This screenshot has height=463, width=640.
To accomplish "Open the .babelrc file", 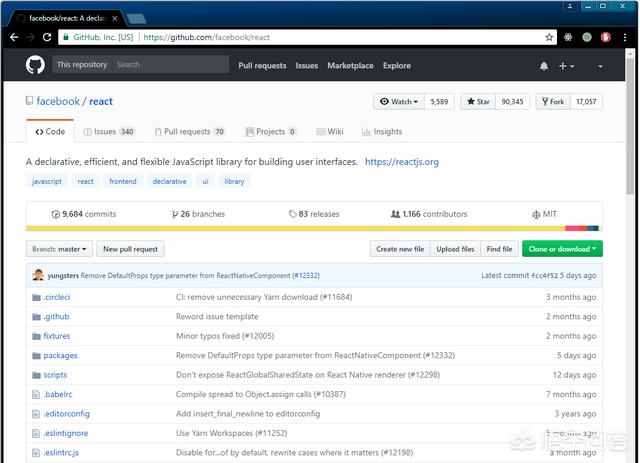I will coord(58,394).
